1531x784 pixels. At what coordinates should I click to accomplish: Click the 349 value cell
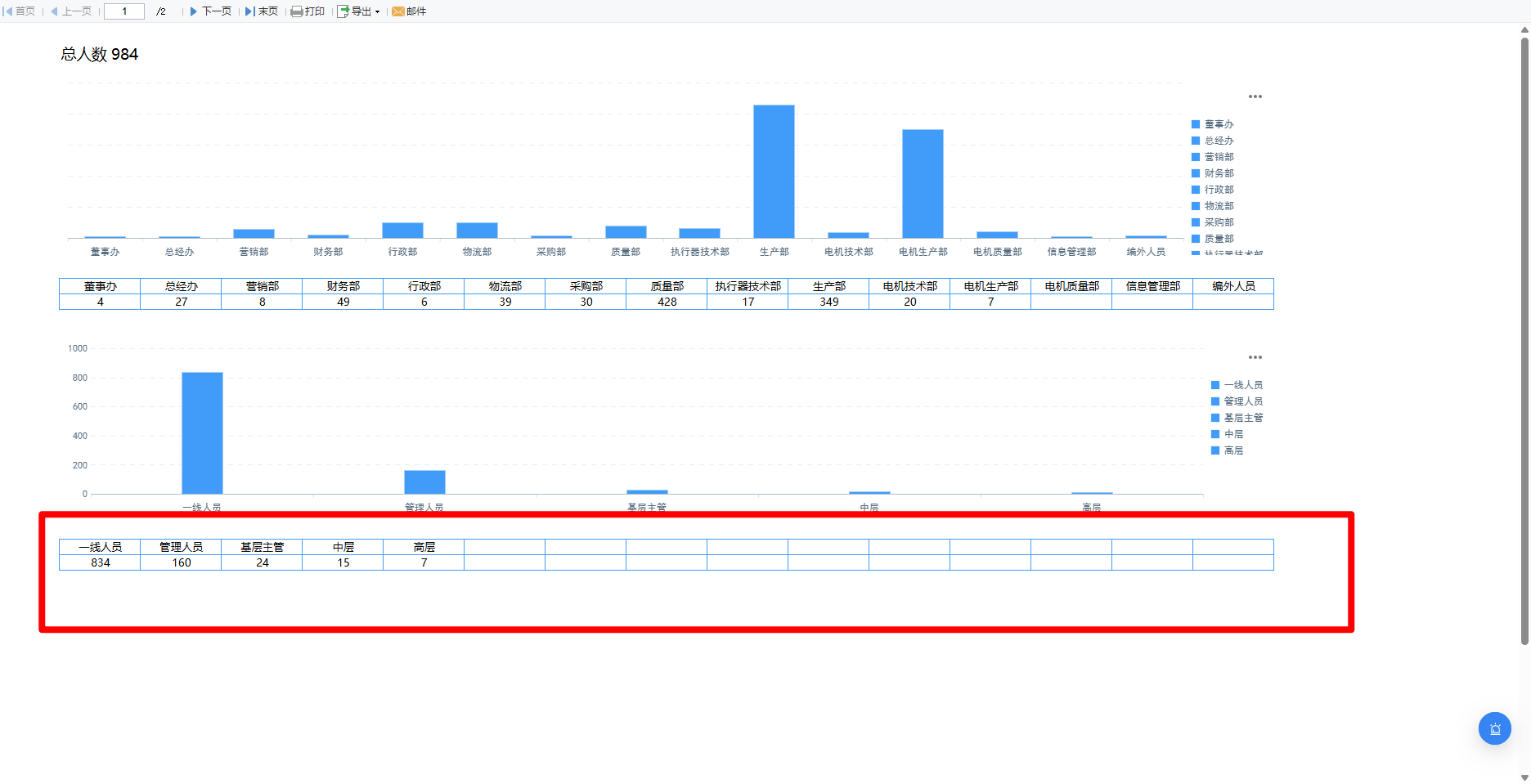click(828, 302)
